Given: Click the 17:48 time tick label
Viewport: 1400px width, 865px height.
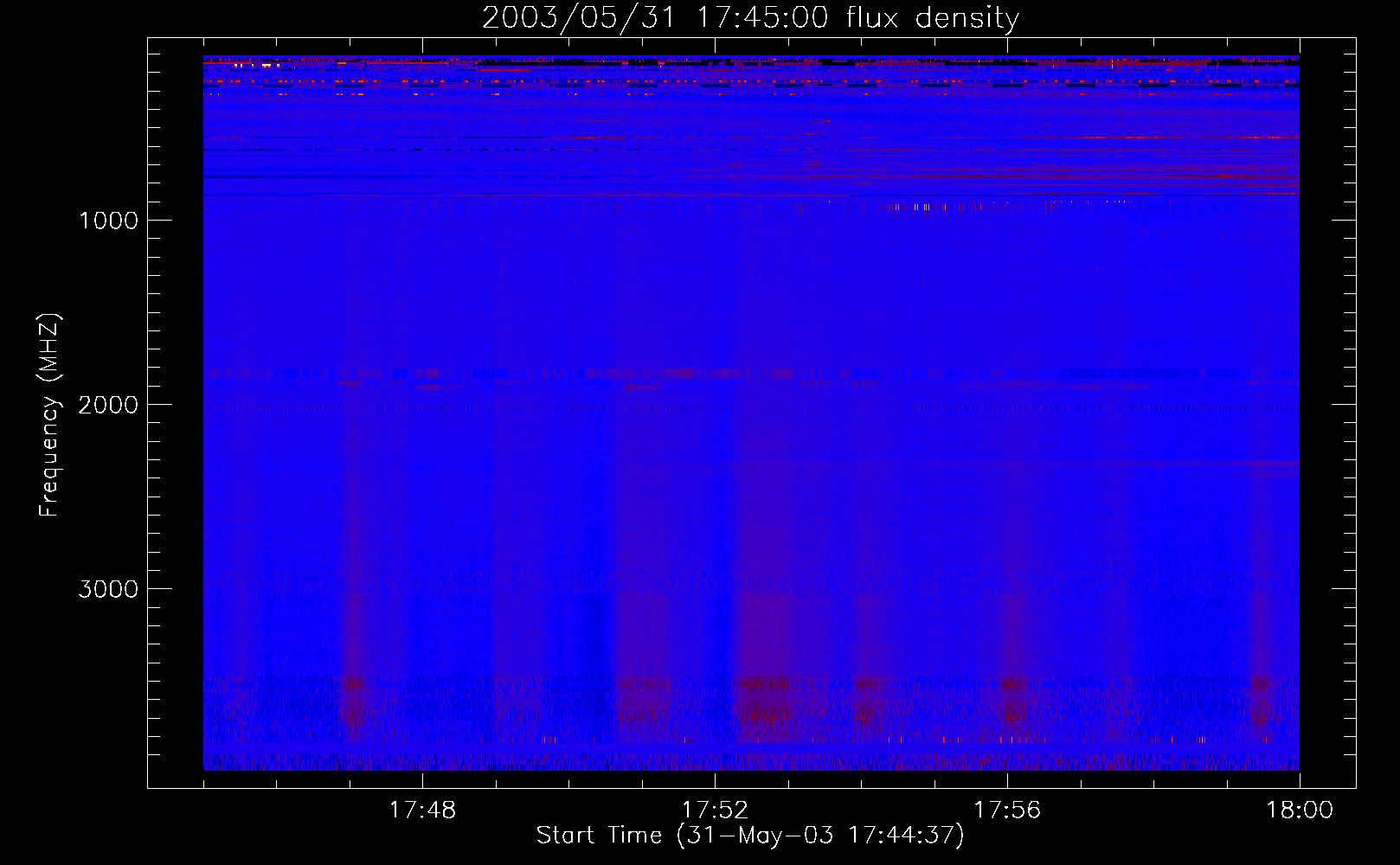Looking at the screenshot, I should (422, 811).
